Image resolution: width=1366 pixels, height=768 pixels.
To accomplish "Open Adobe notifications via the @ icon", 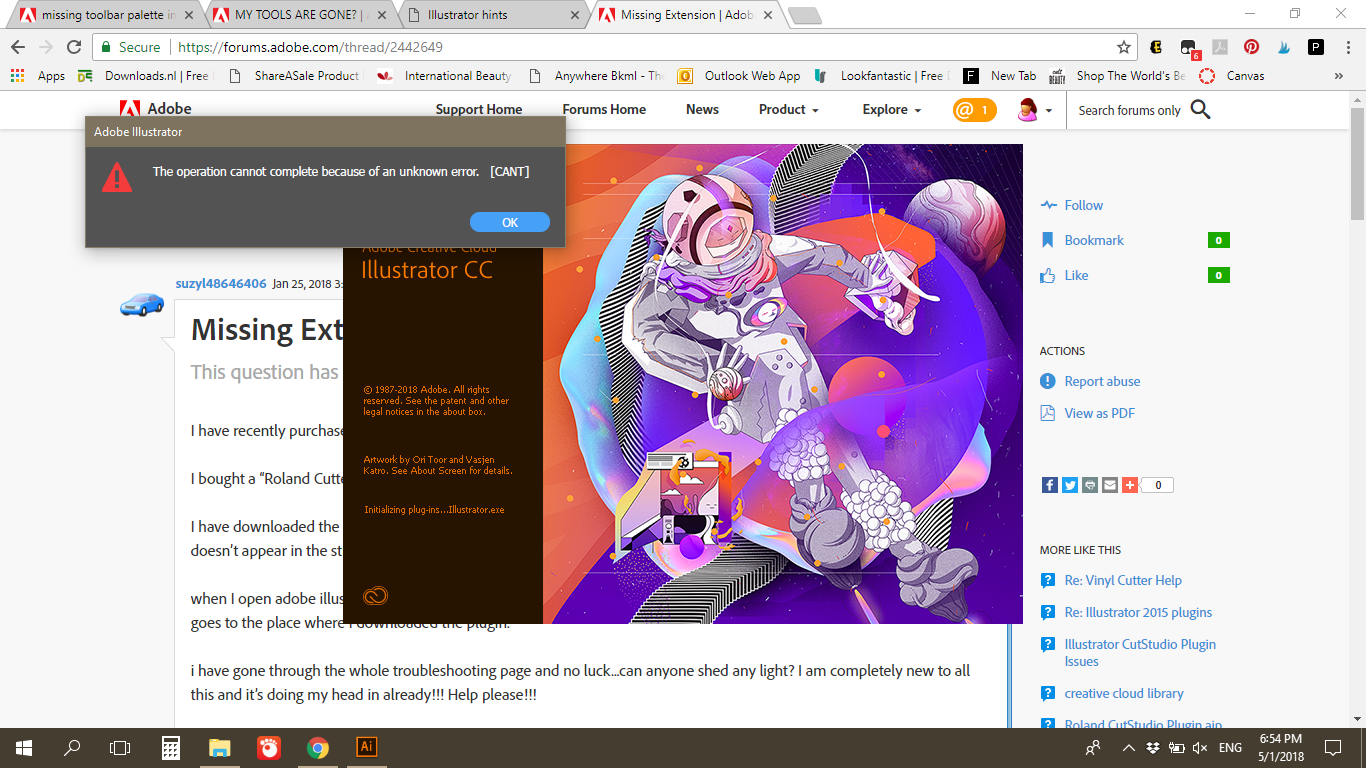I will [974, 110].
